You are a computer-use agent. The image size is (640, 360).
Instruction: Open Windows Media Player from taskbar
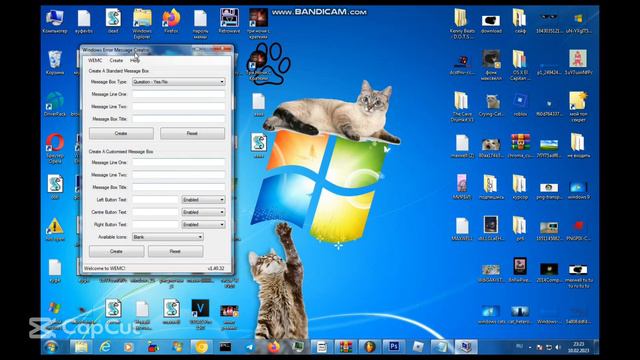129,347
